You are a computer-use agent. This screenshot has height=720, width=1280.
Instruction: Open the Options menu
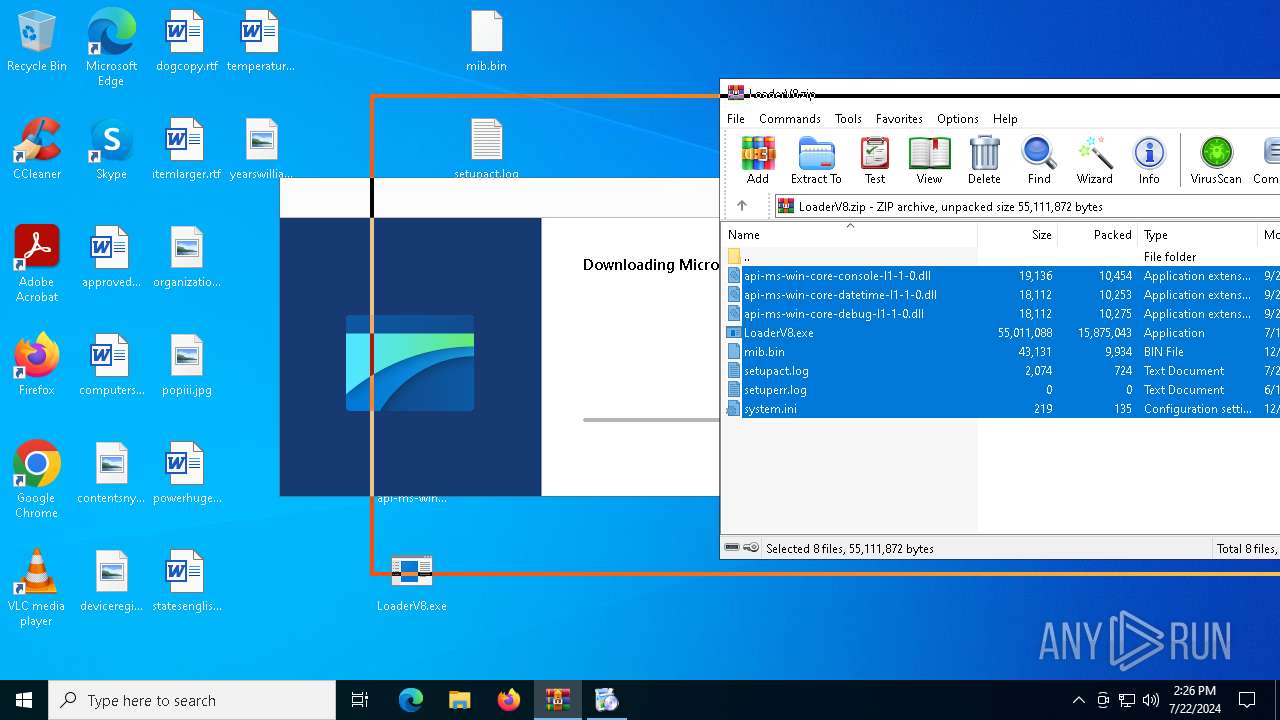click(958, 118)
